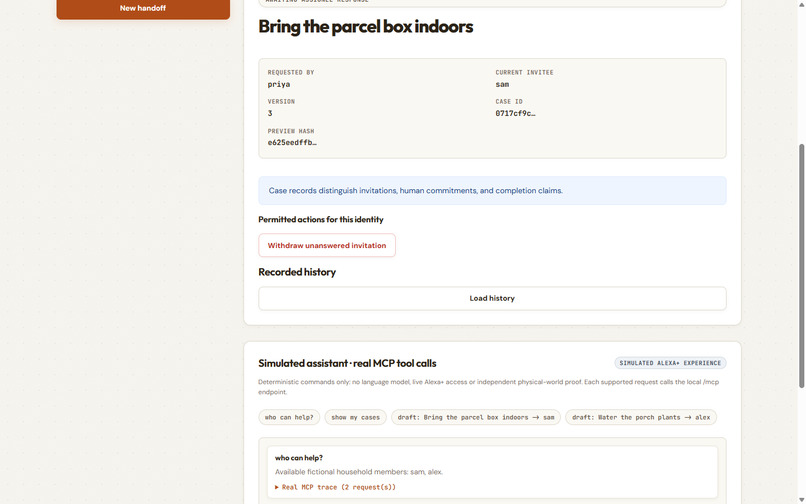Click the current invitee value 'sam'
This screenshot has width=806, height=504.
502,84
